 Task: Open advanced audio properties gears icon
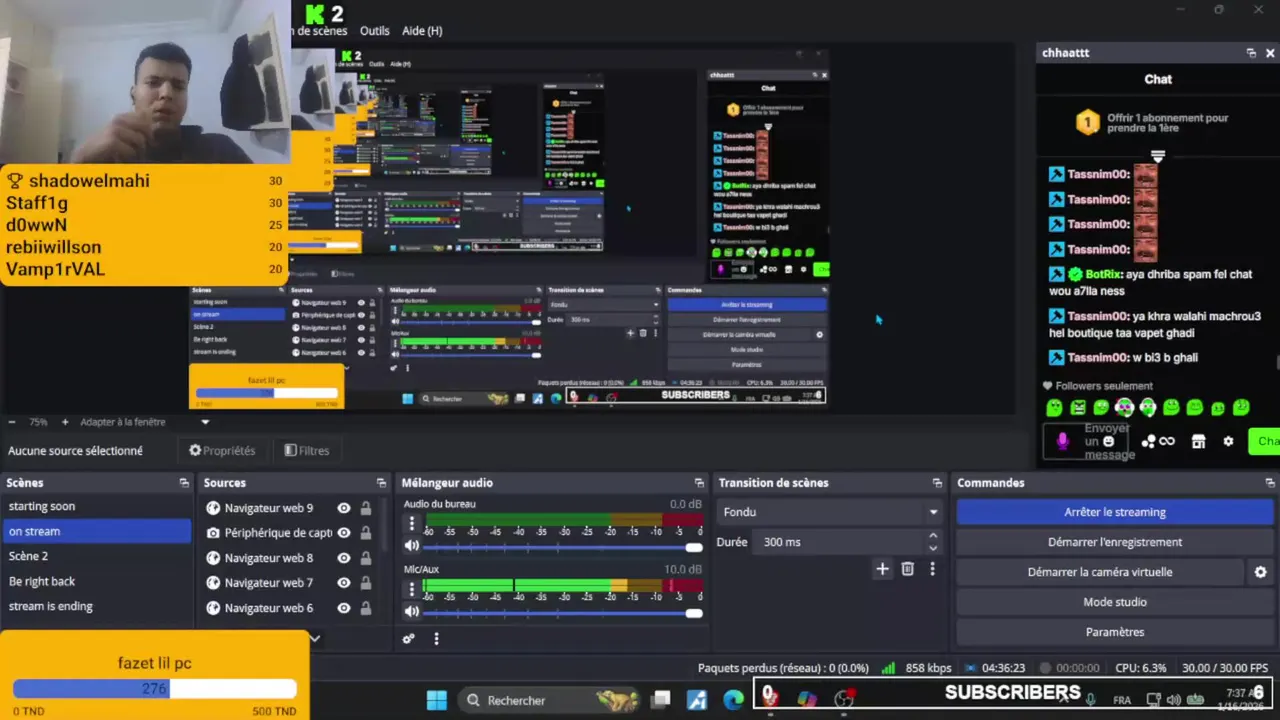coord(408,638)
